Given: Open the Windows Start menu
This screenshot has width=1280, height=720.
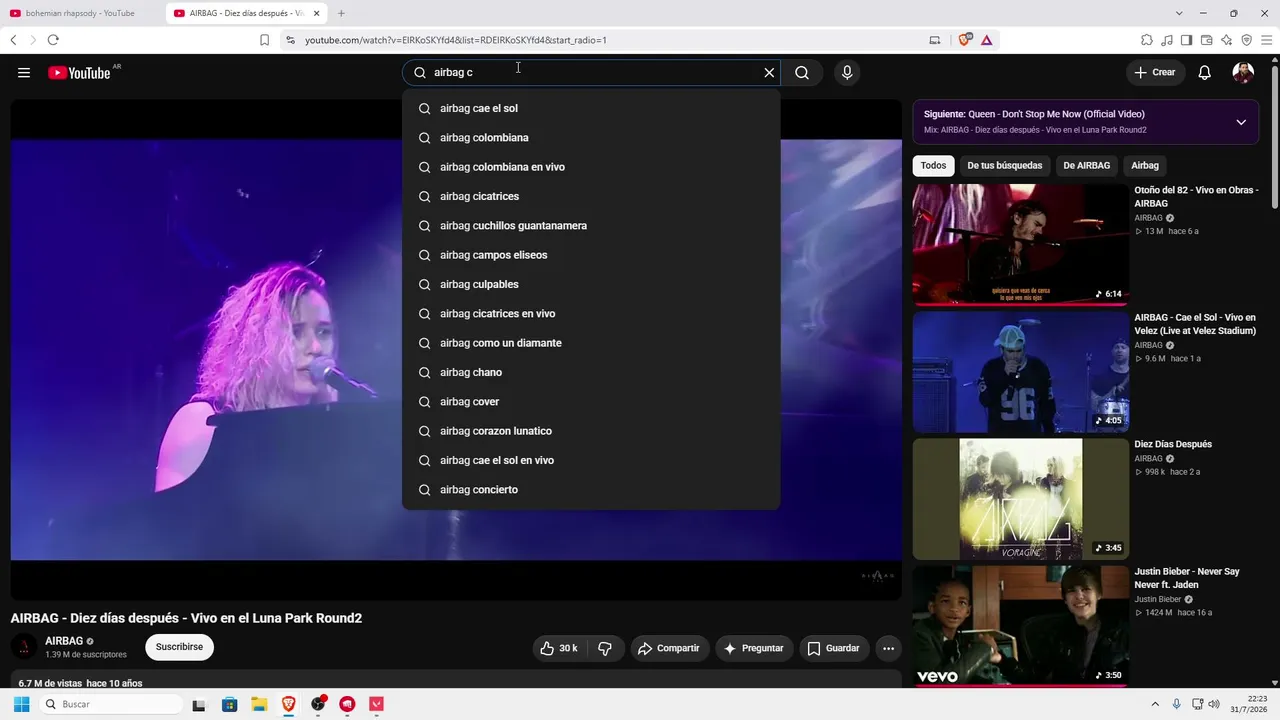Looking at the screenshot, I should tap(21, 704).
